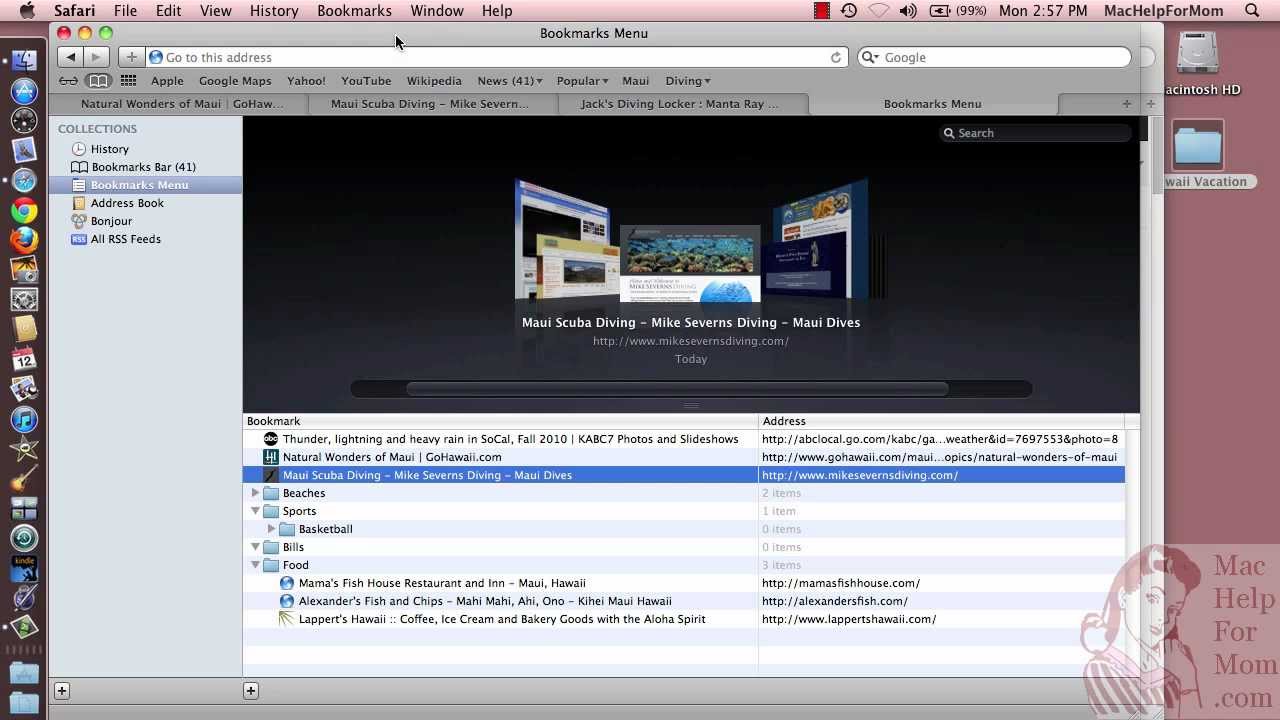
Task: Open Time Machine from the Dock
Action: [x=24, y=538]
